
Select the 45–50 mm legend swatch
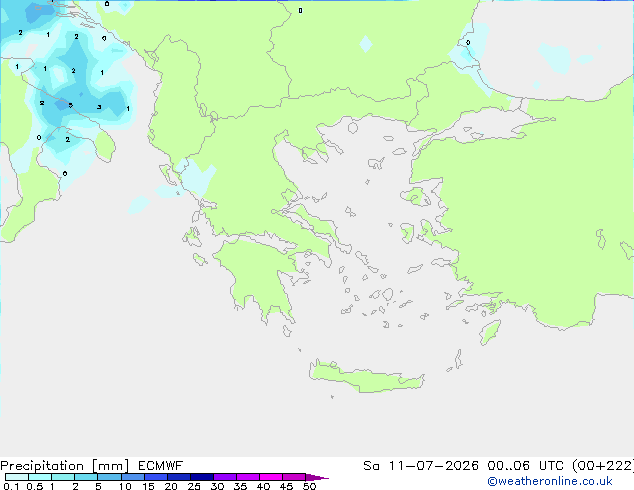(x=294, y=477)
